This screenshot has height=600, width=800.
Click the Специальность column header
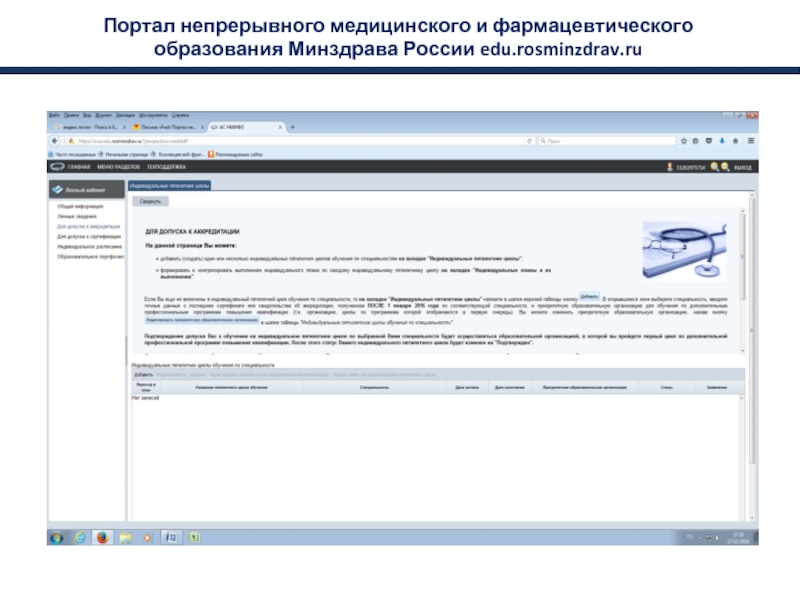click(x=374, y=387)
